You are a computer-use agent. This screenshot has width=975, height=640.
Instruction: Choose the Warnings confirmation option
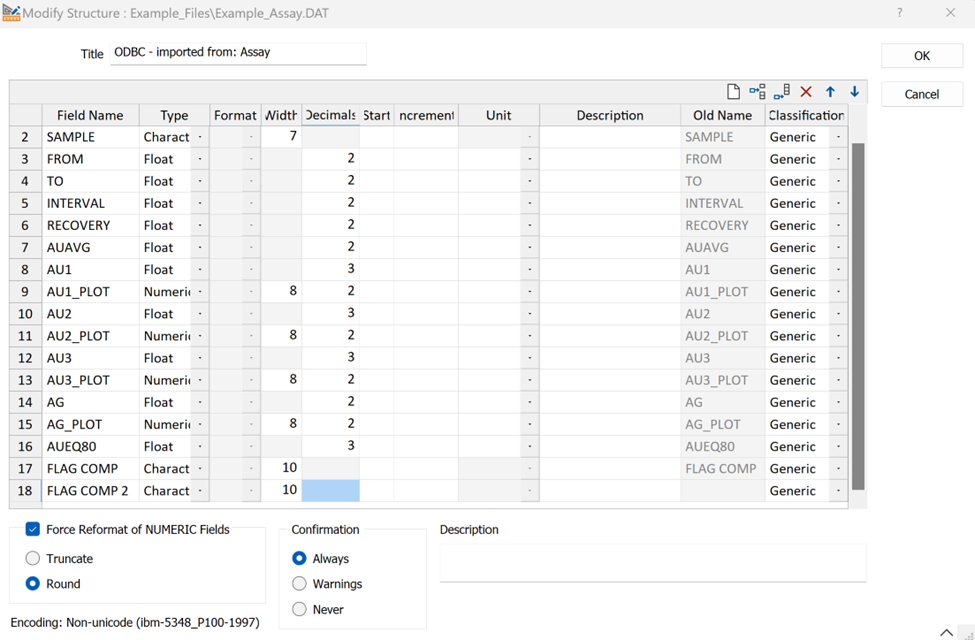[x=297, y=583]
